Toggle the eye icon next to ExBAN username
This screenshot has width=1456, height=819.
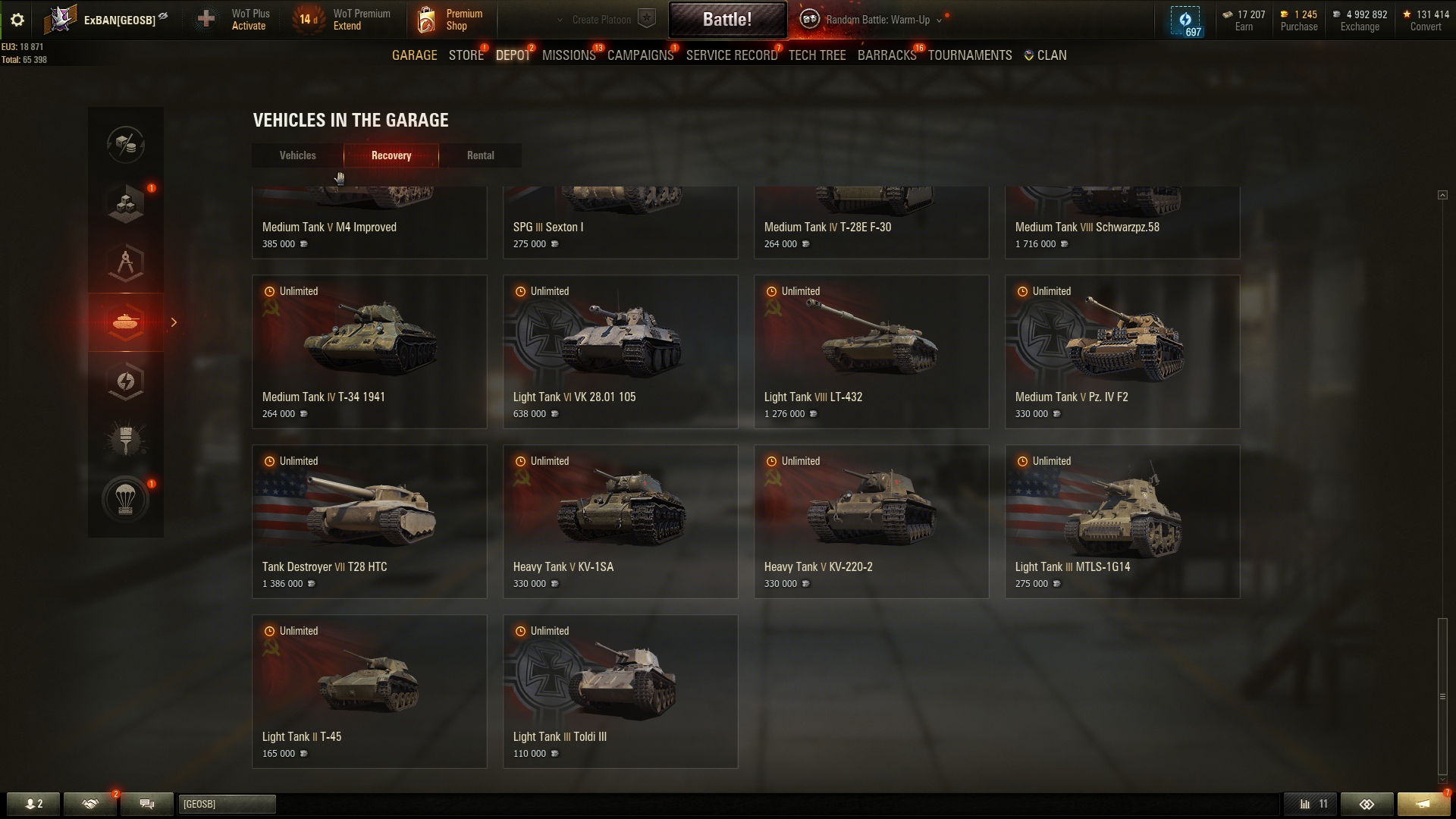163,16
